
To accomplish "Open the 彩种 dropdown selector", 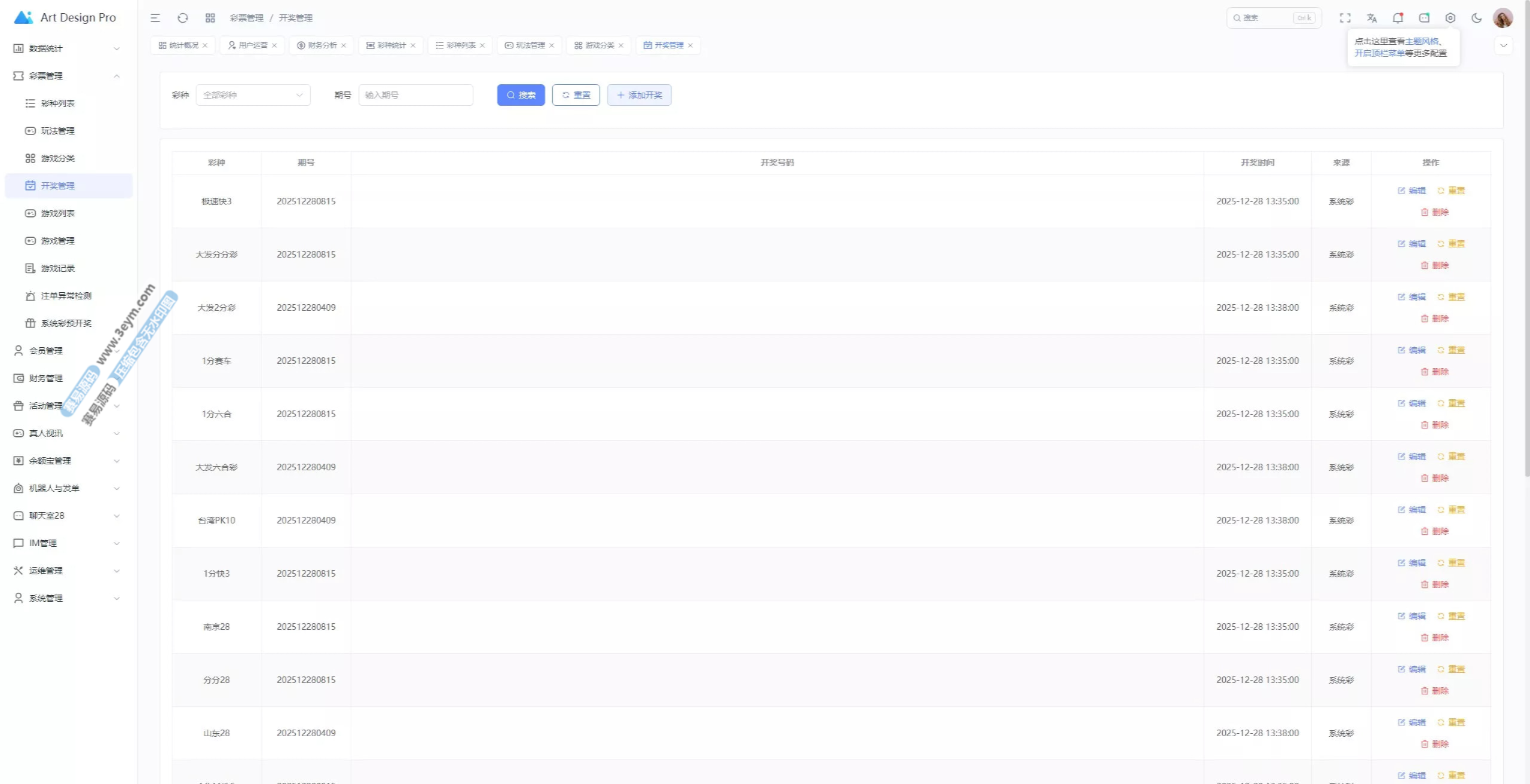I will (253, 95).
